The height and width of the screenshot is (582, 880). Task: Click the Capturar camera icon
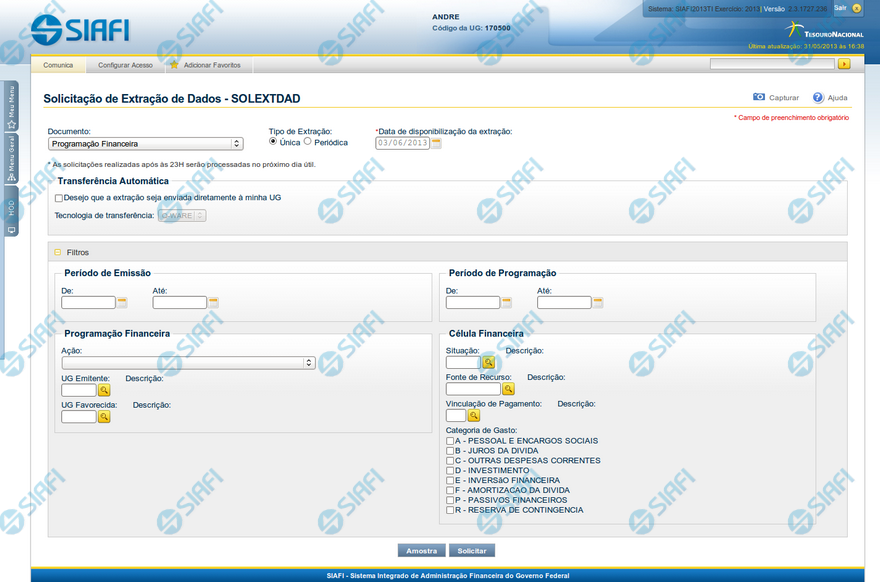[759, 98]
